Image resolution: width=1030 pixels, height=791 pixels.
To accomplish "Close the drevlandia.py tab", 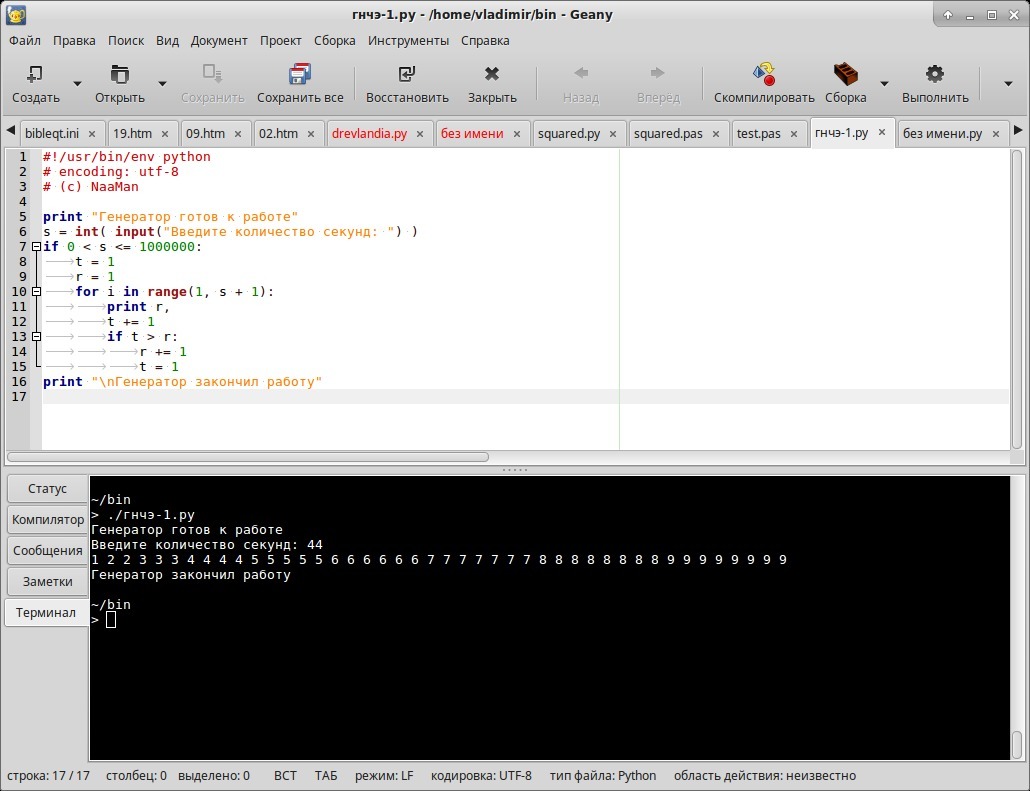I will pos(420,134).
